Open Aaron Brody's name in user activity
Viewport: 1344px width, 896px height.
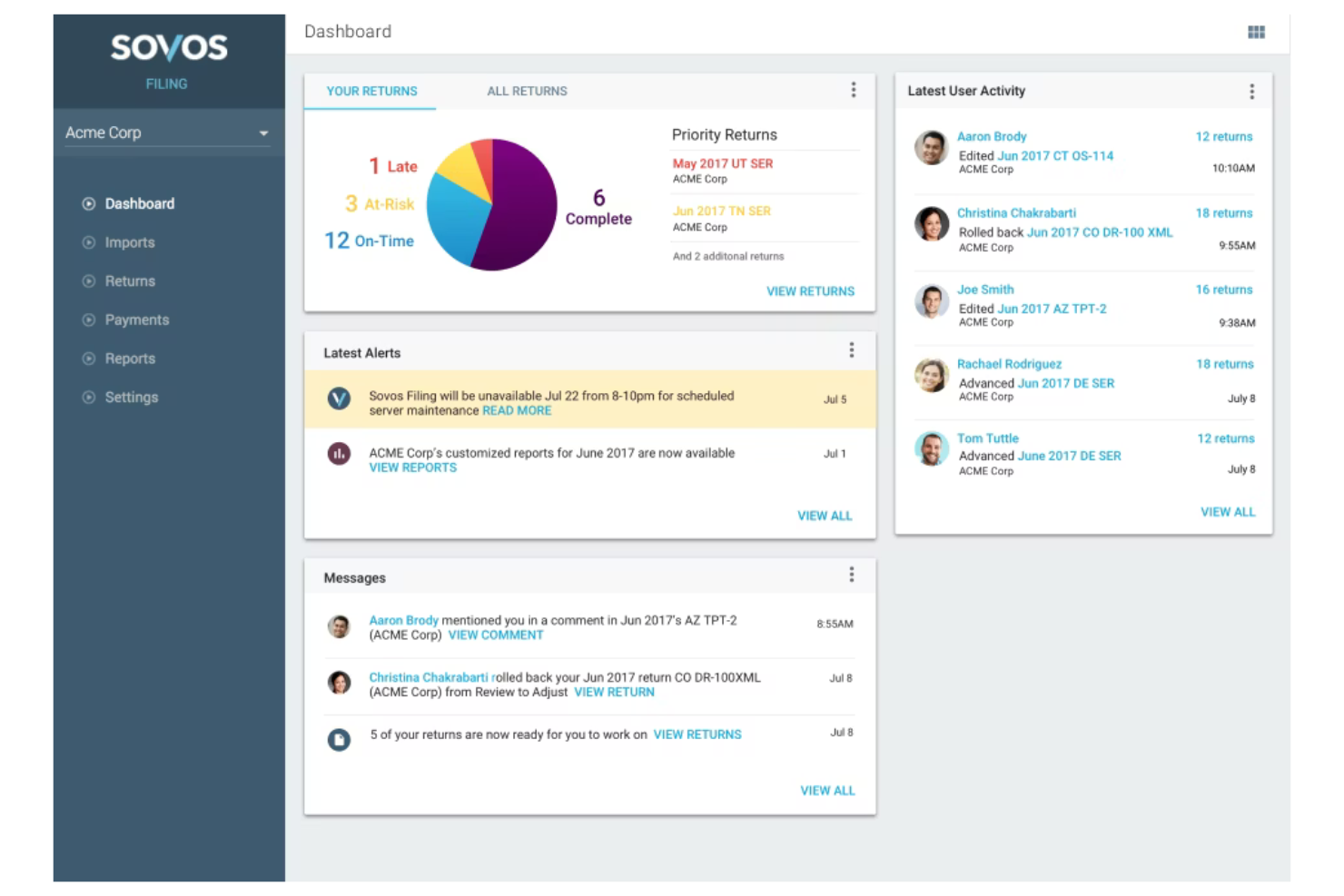point(992,136)
